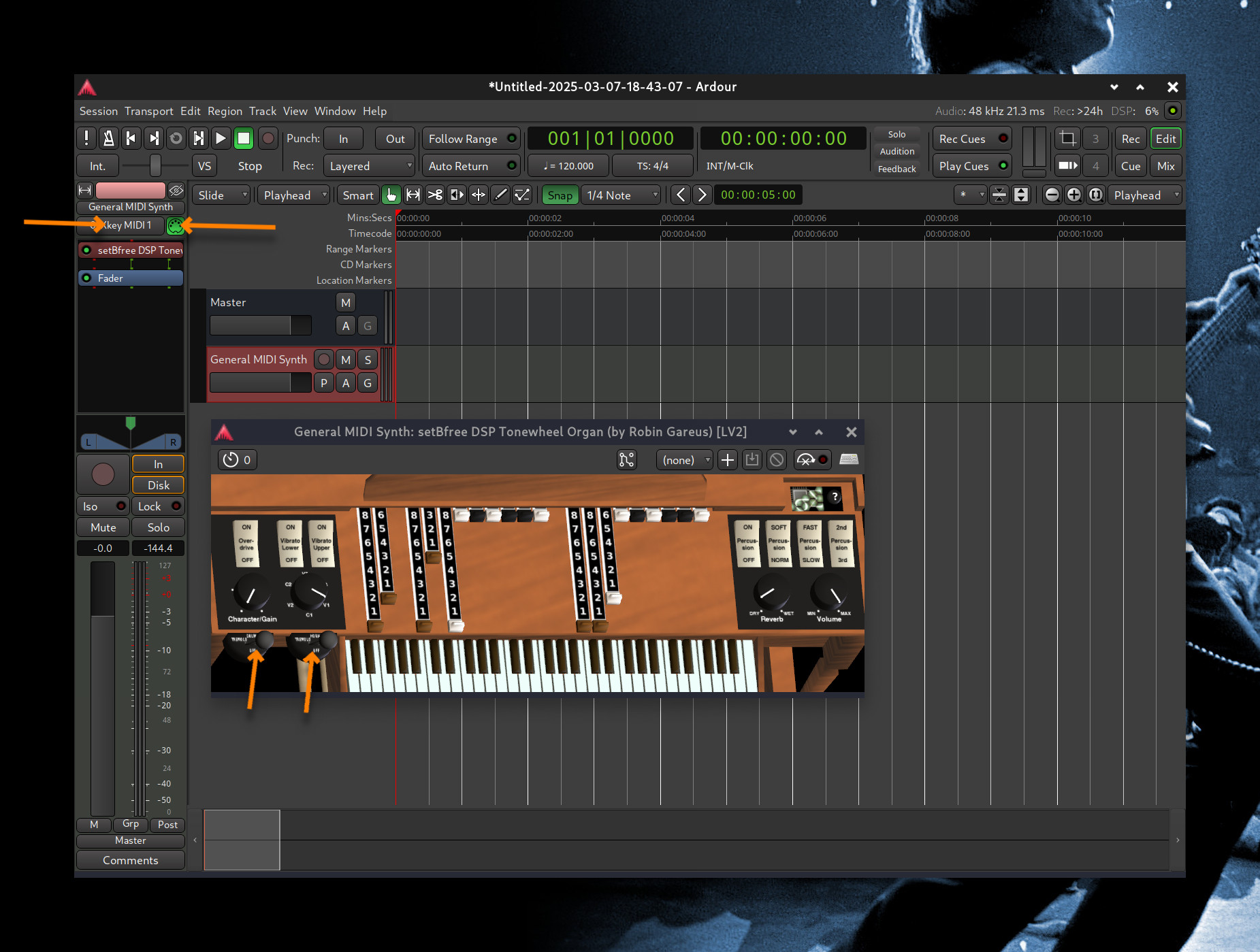The image size is (1260, 952).
Task: Show virtual keyboard icon in plugin window
Action: coord(848,460)
